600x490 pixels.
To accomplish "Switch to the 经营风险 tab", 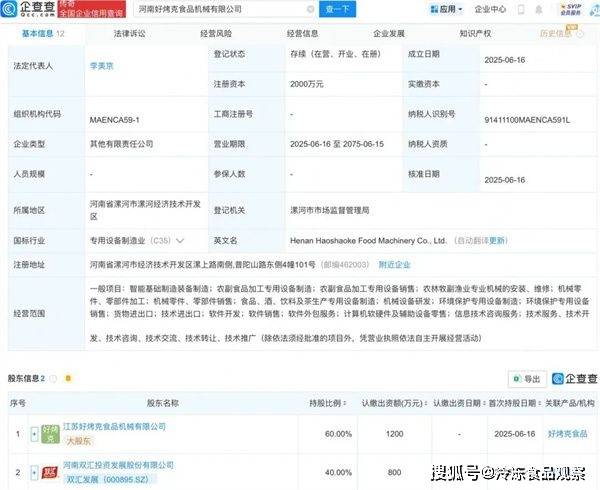I will coord(216,34).
